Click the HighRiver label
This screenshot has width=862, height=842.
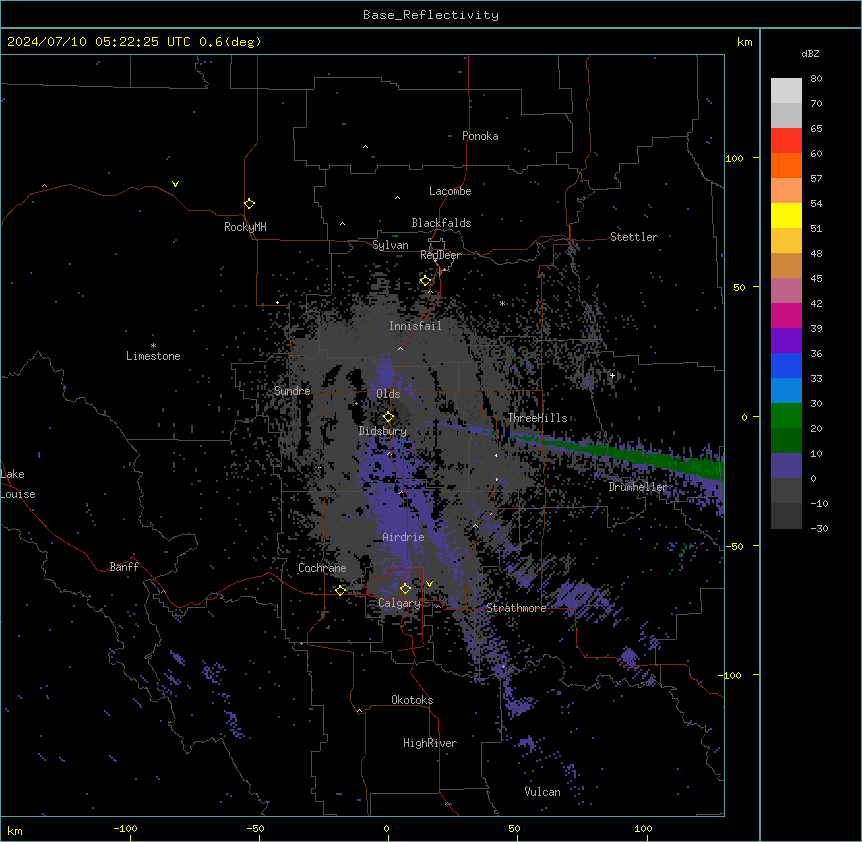(x=430, y=743)
